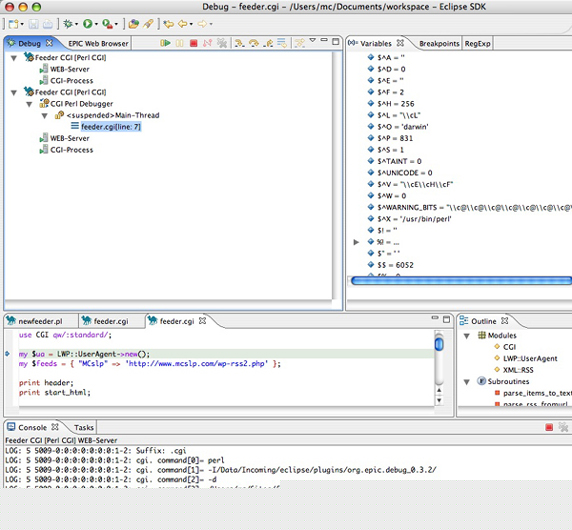Click Last Edit Location arrow icon
572x530 pixels.
click(168, 24)
